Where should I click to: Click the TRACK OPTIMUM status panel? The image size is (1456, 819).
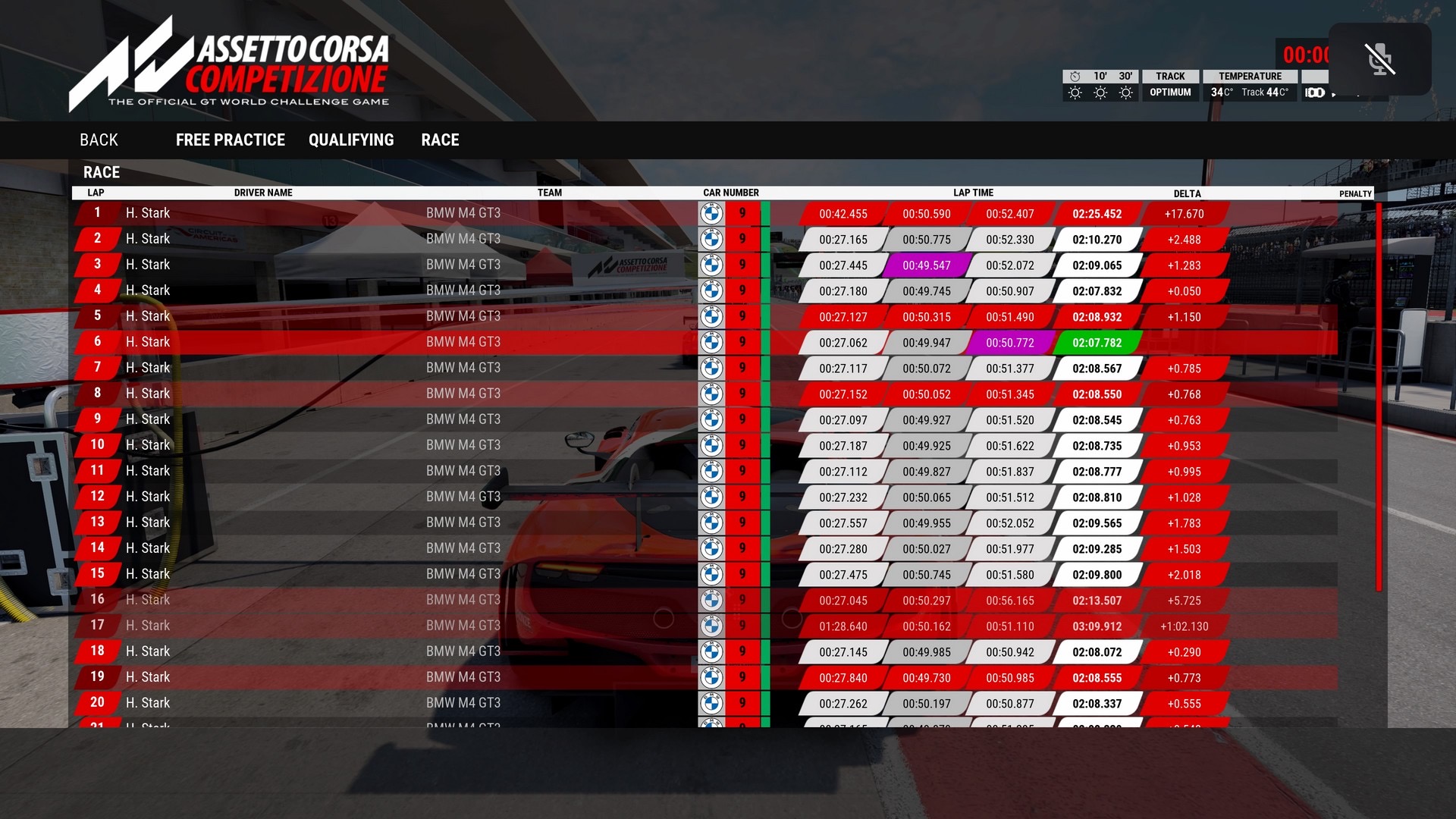1170,85
